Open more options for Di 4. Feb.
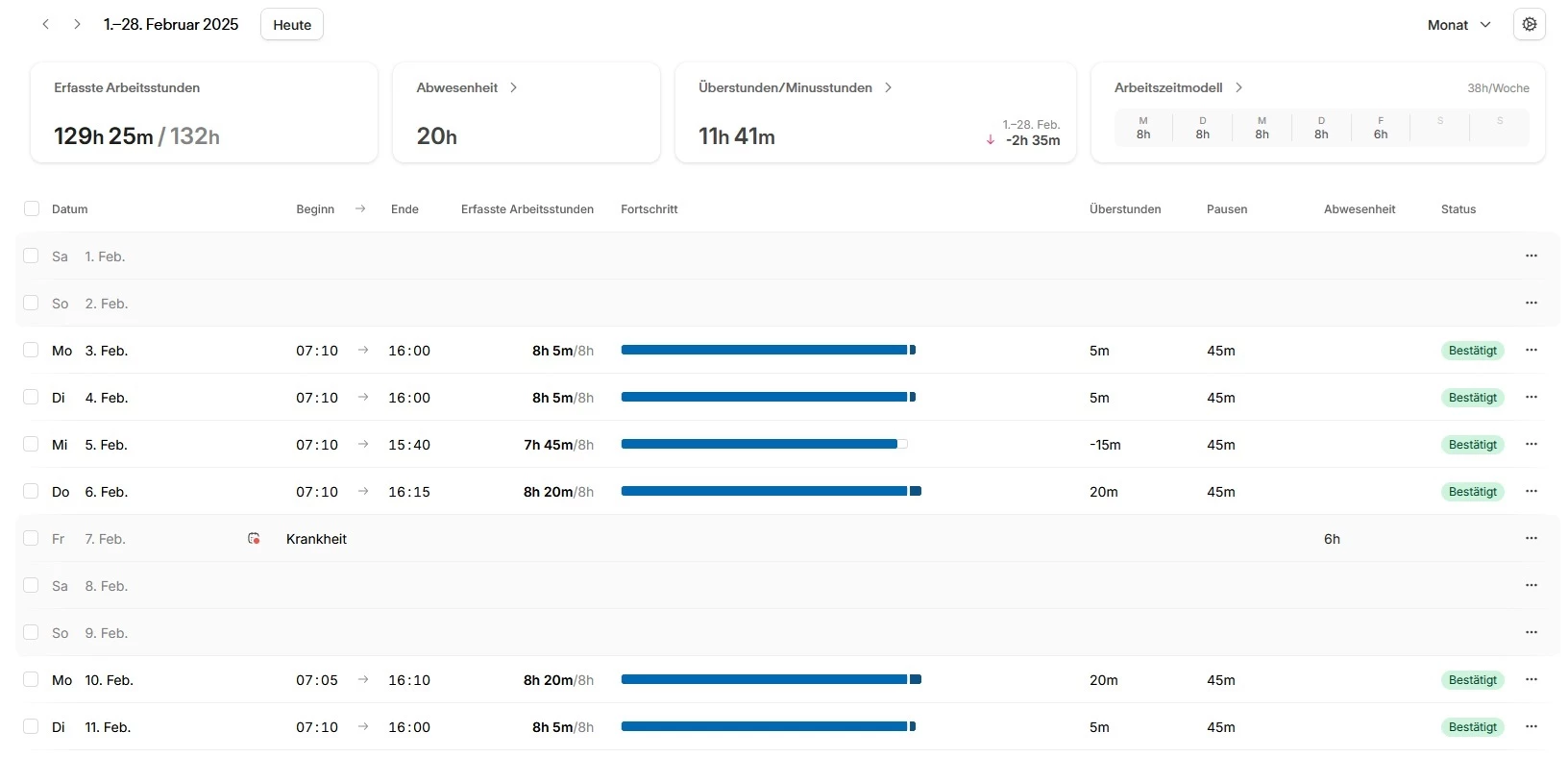Viewport: 1568px width, 757px height. coord(1531,397)
